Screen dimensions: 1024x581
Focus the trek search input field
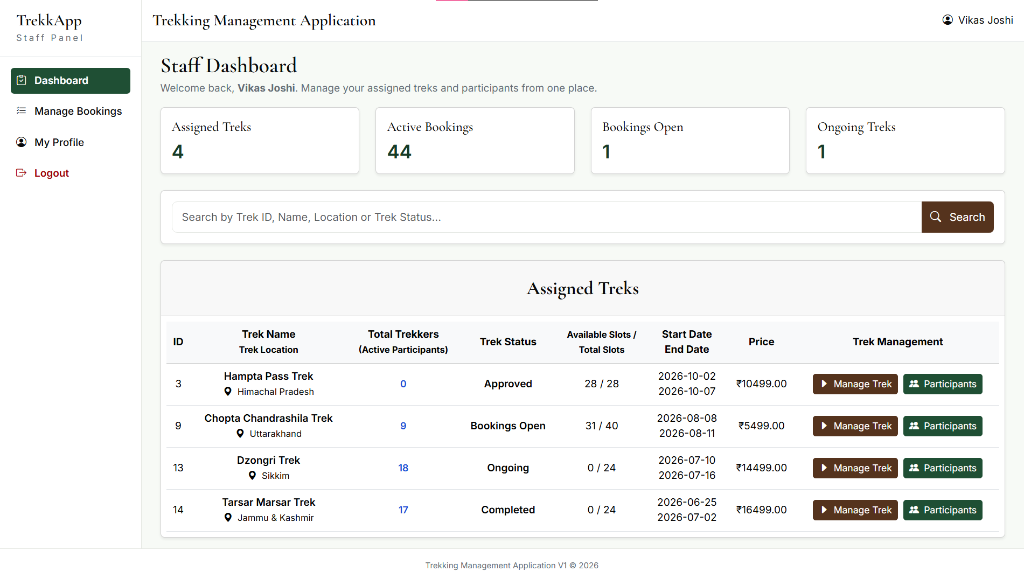coord(547,217)
